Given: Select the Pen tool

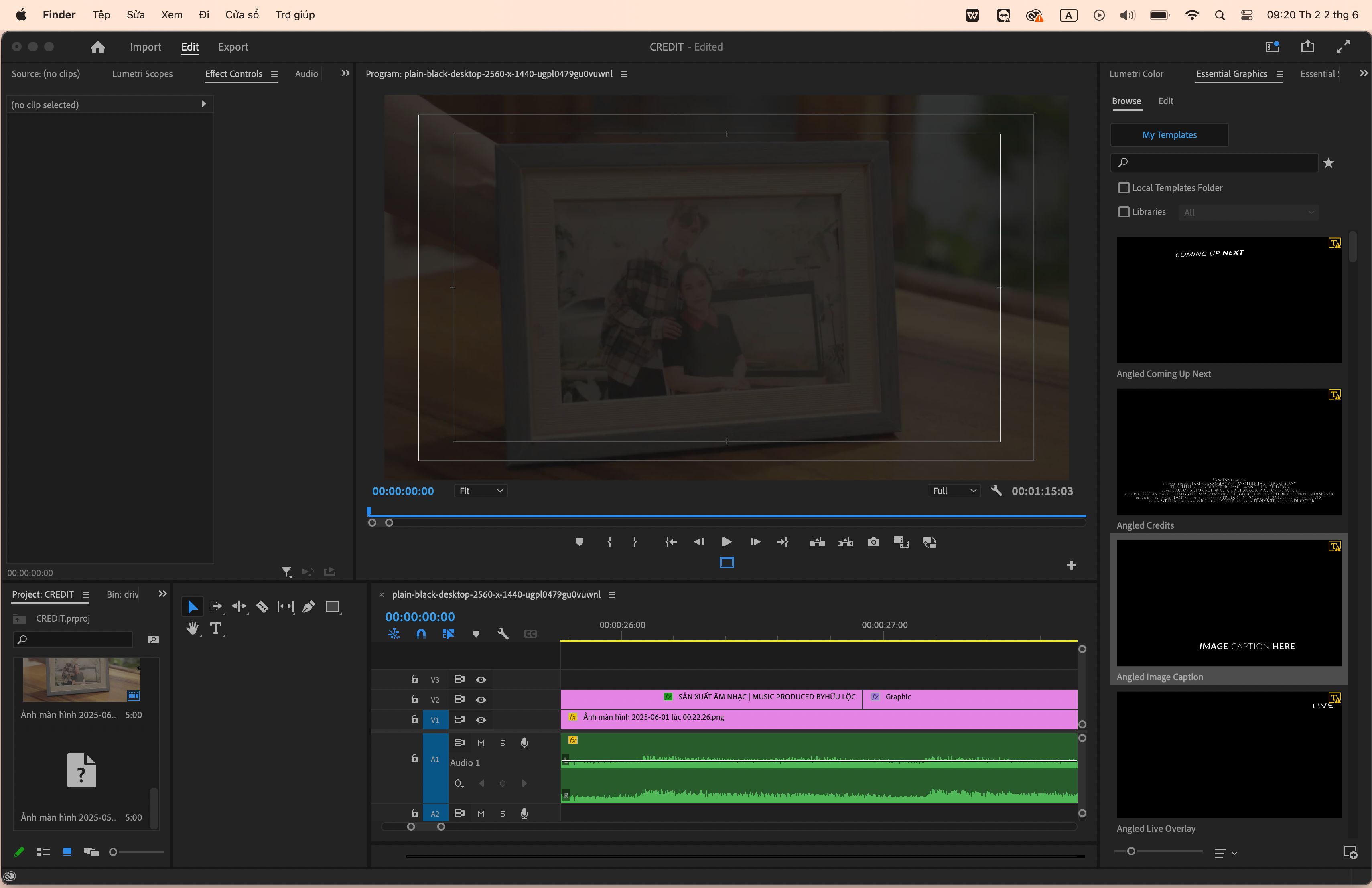Looking at the screenshot, I should (309, 607).
